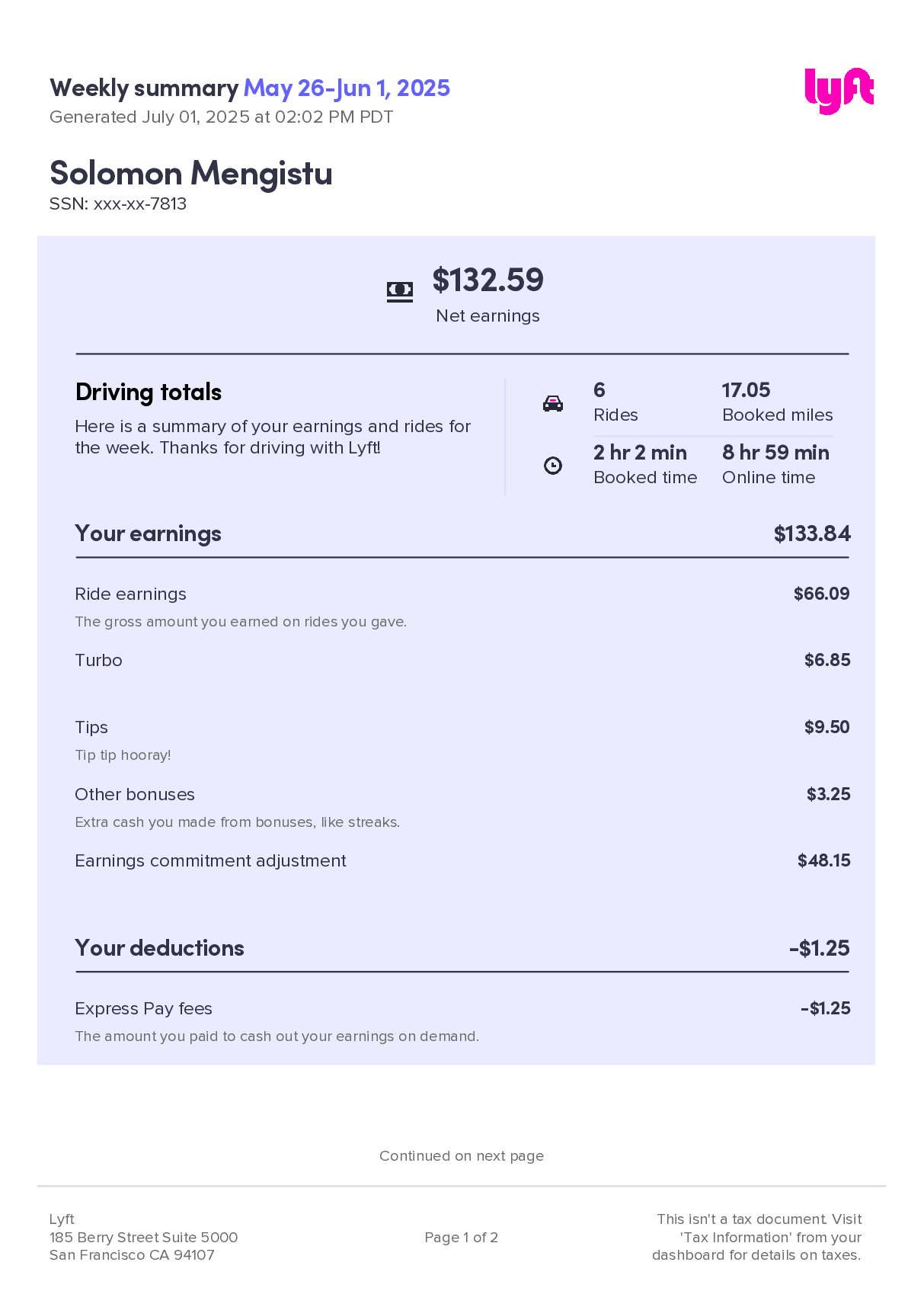
Task: Click the 17.05 Booked miles value
Action: pyautogui.click(x=746, y=390)
